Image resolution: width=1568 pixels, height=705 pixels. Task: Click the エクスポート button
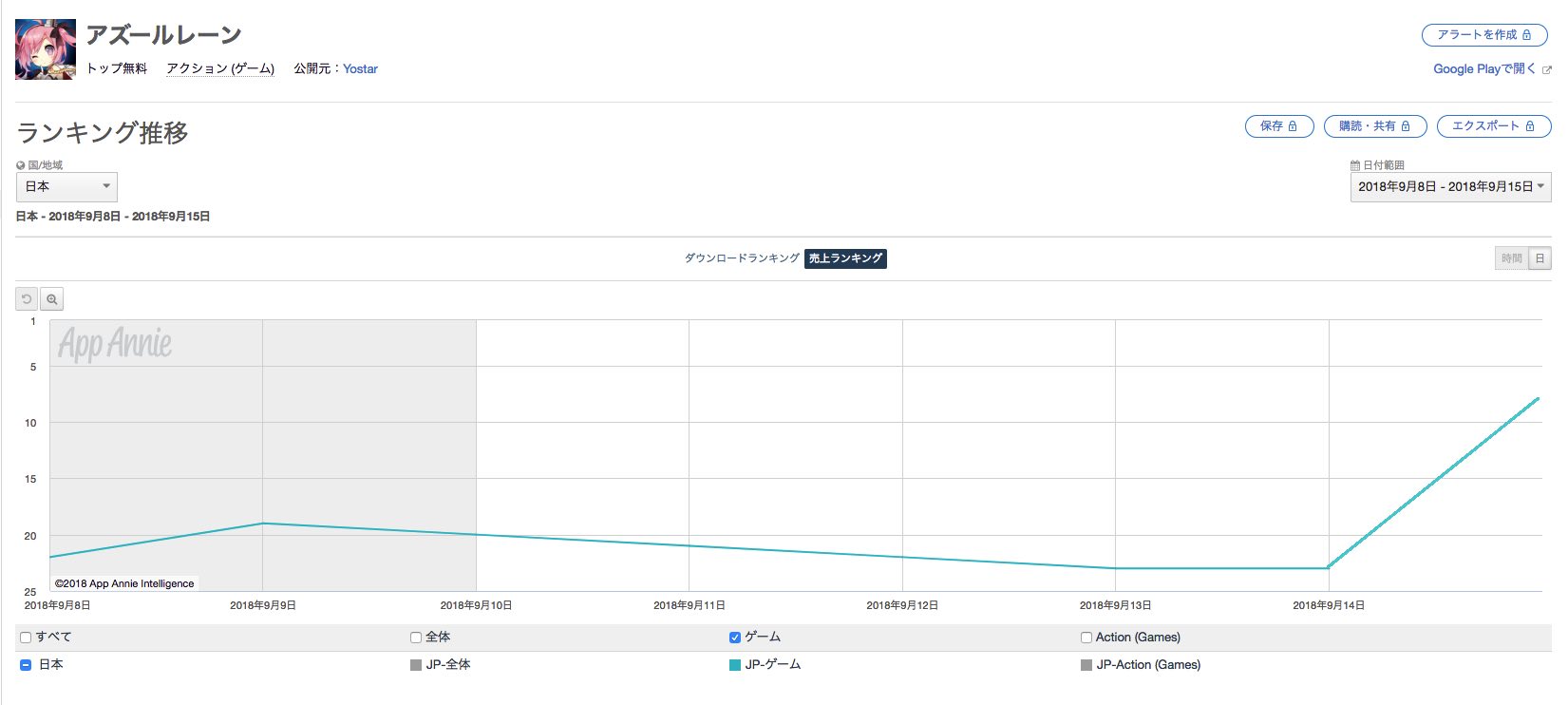[x=1494, y=126]
